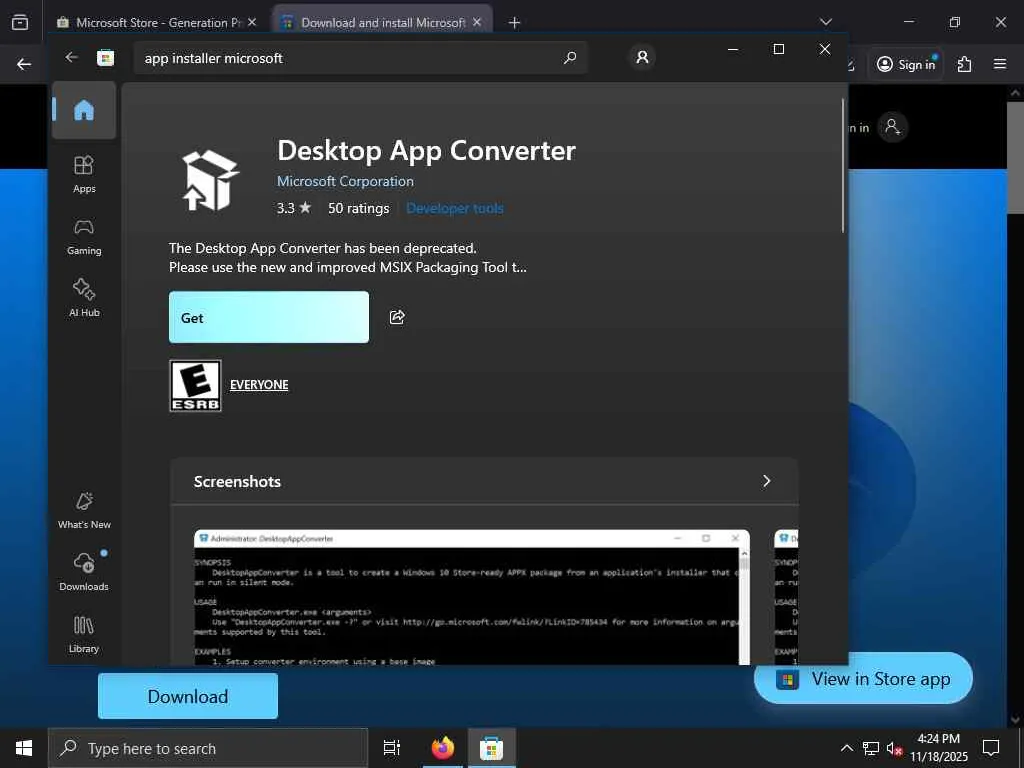
Task: Click View in Store app button
Action: [863, 679]
